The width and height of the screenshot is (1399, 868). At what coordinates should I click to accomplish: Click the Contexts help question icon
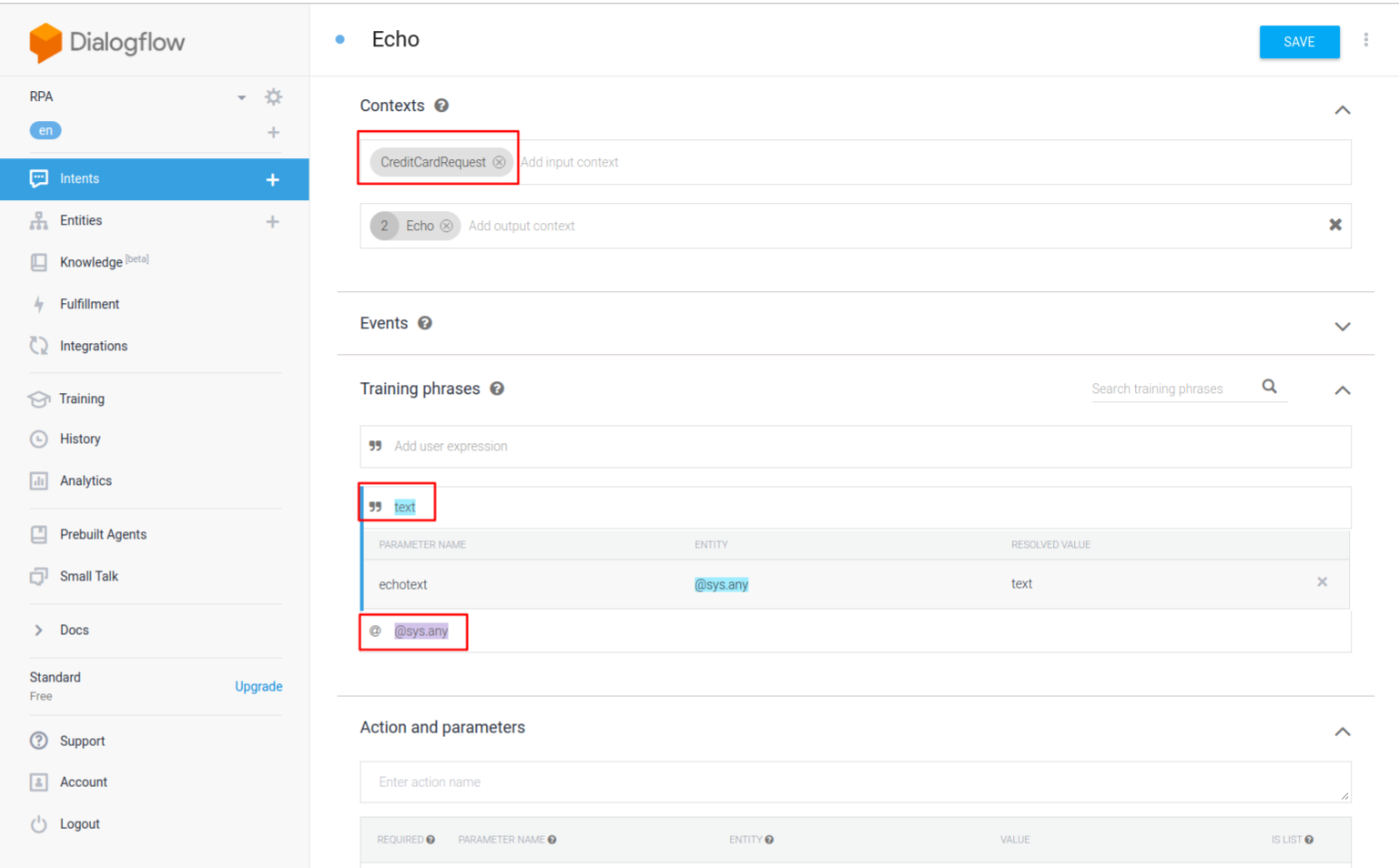point(441,106)
